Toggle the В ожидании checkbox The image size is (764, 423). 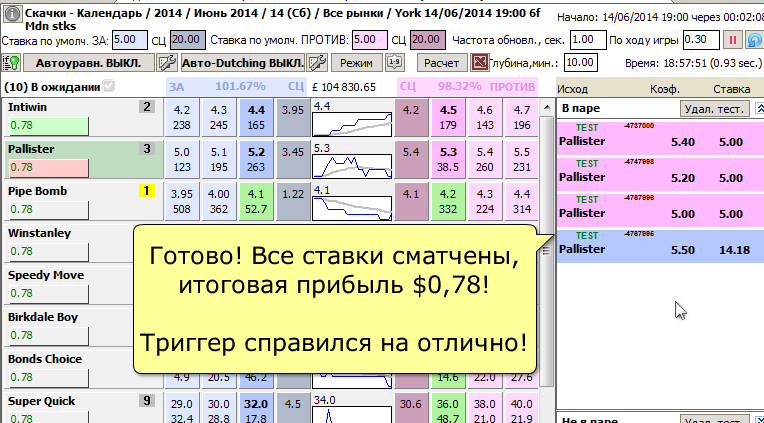tap(109, 87)
